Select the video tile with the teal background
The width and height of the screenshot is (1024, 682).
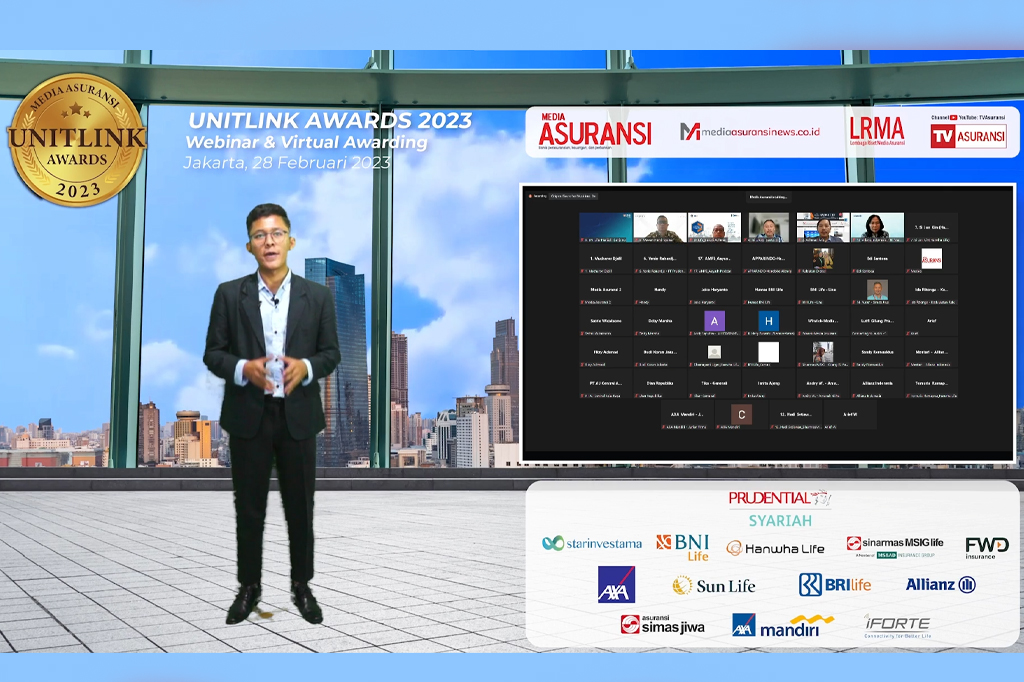[605, 227]
